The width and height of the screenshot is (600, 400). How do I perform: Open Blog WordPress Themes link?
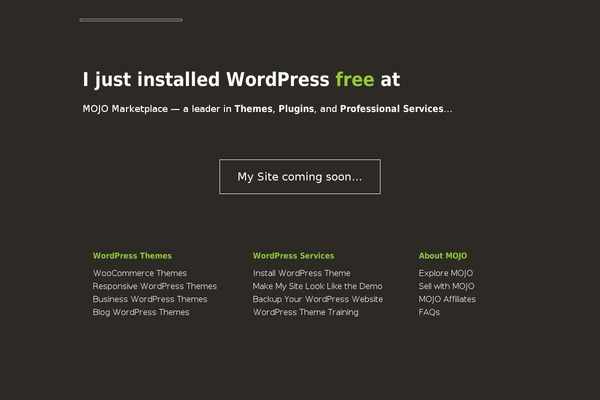coord(141,312)
